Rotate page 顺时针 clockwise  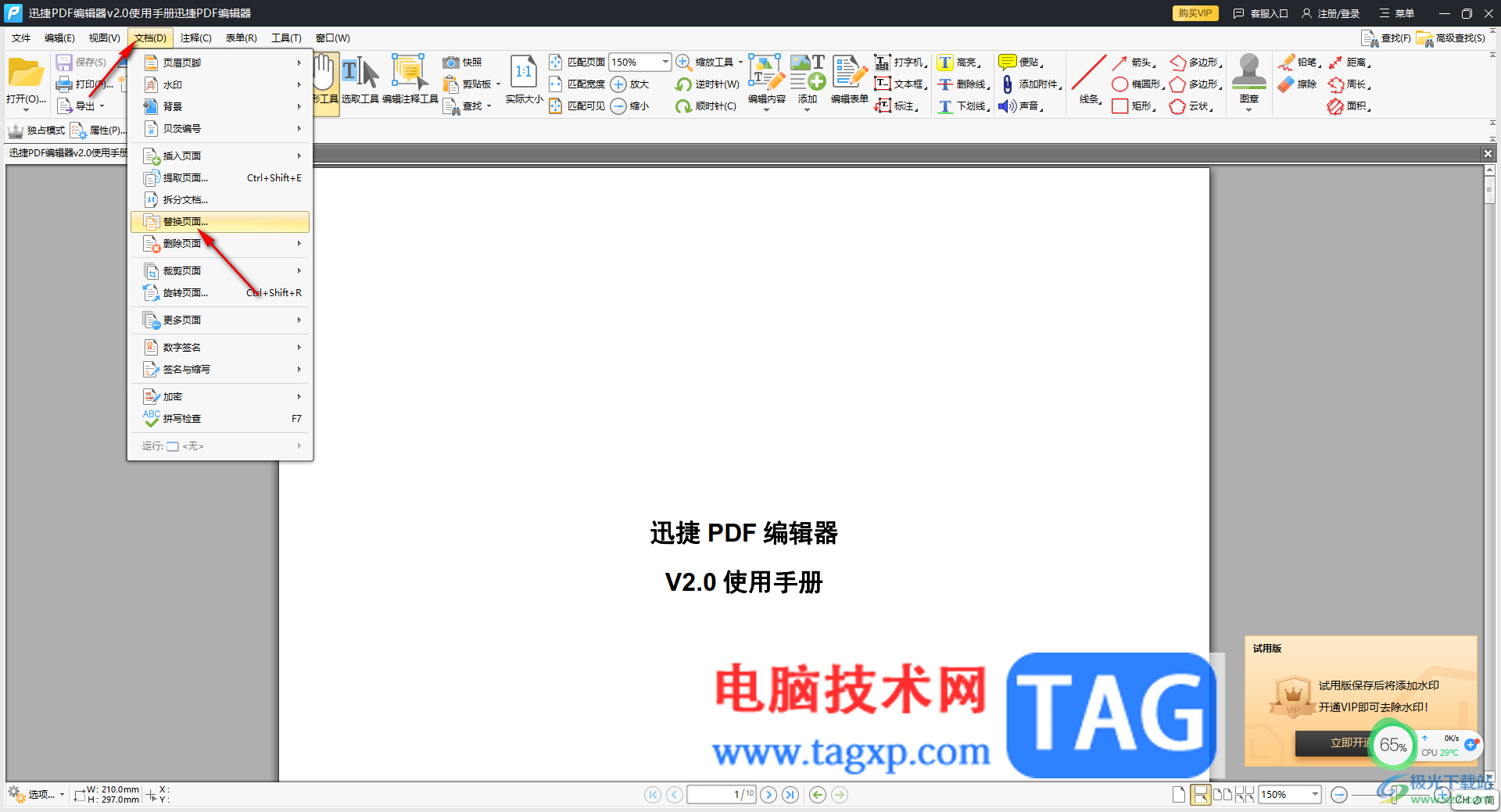[706, 106]
